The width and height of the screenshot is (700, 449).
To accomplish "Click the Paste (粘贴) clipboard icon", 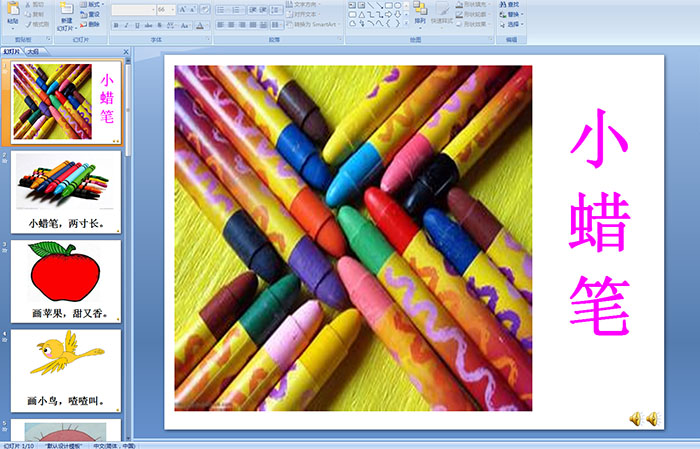I will [13, 10].
